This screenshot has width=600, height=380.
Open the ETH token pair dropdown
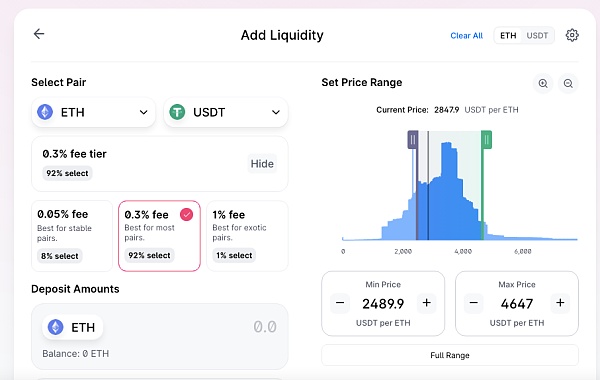pos(93,112)
